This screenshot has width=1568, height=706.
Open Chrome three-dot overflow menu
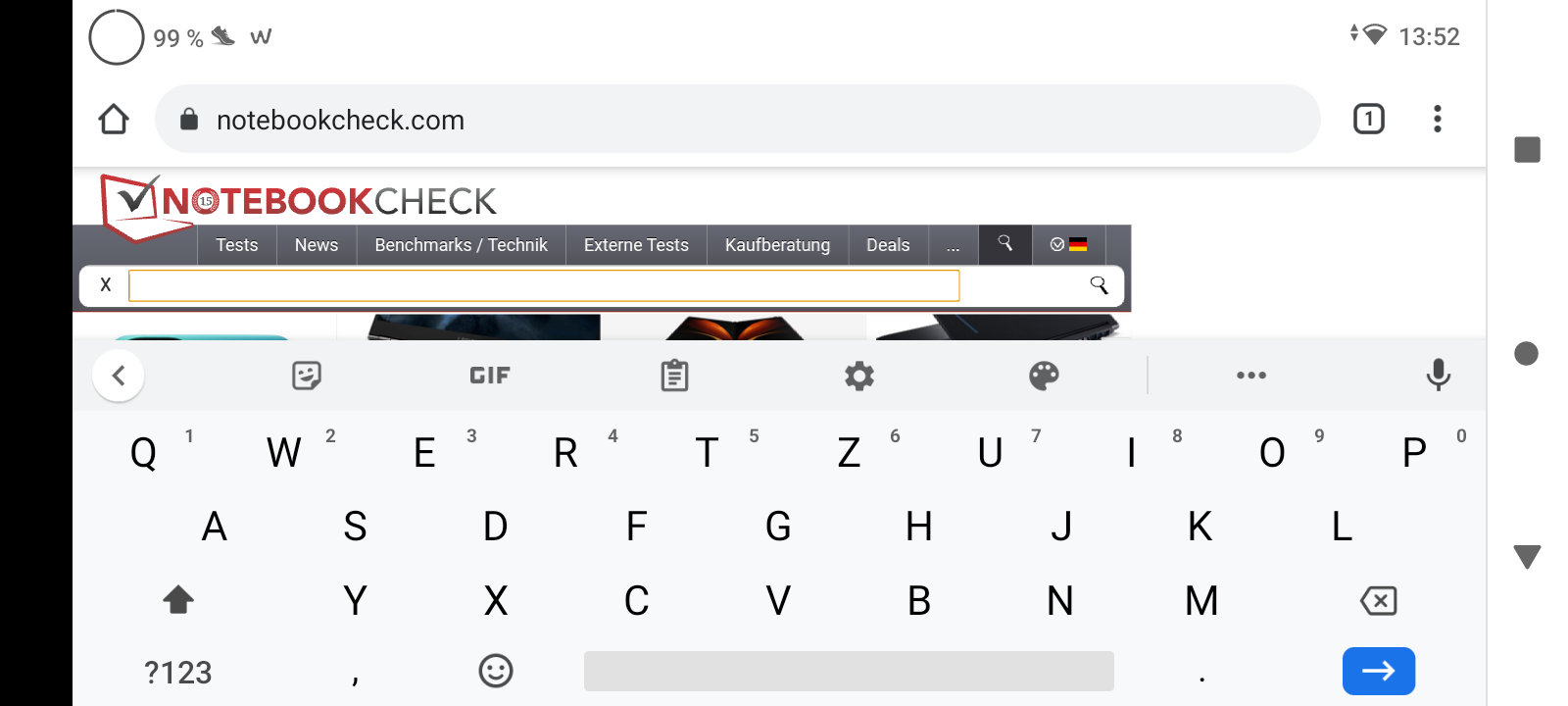tap(1437, 119)
